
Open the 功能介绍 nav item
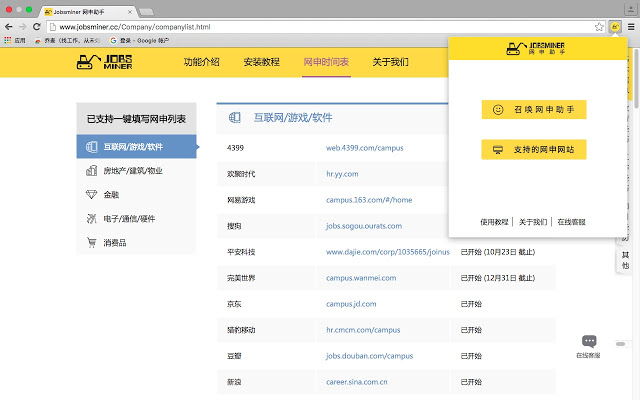[x=202, y=62]
